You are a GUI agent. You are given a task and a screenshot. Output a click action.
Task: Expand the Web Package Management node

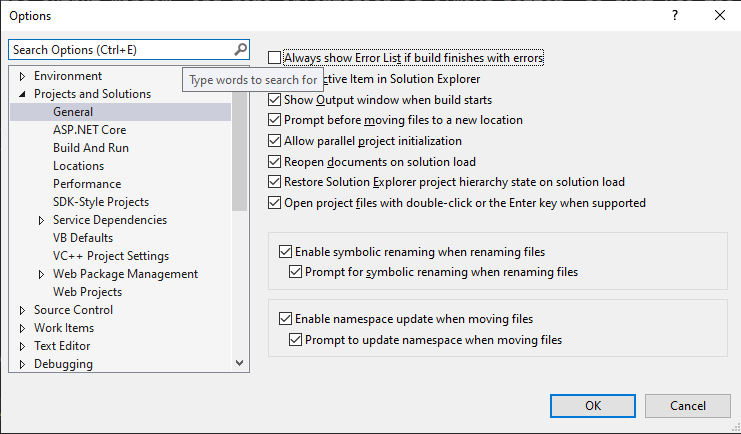41,274
